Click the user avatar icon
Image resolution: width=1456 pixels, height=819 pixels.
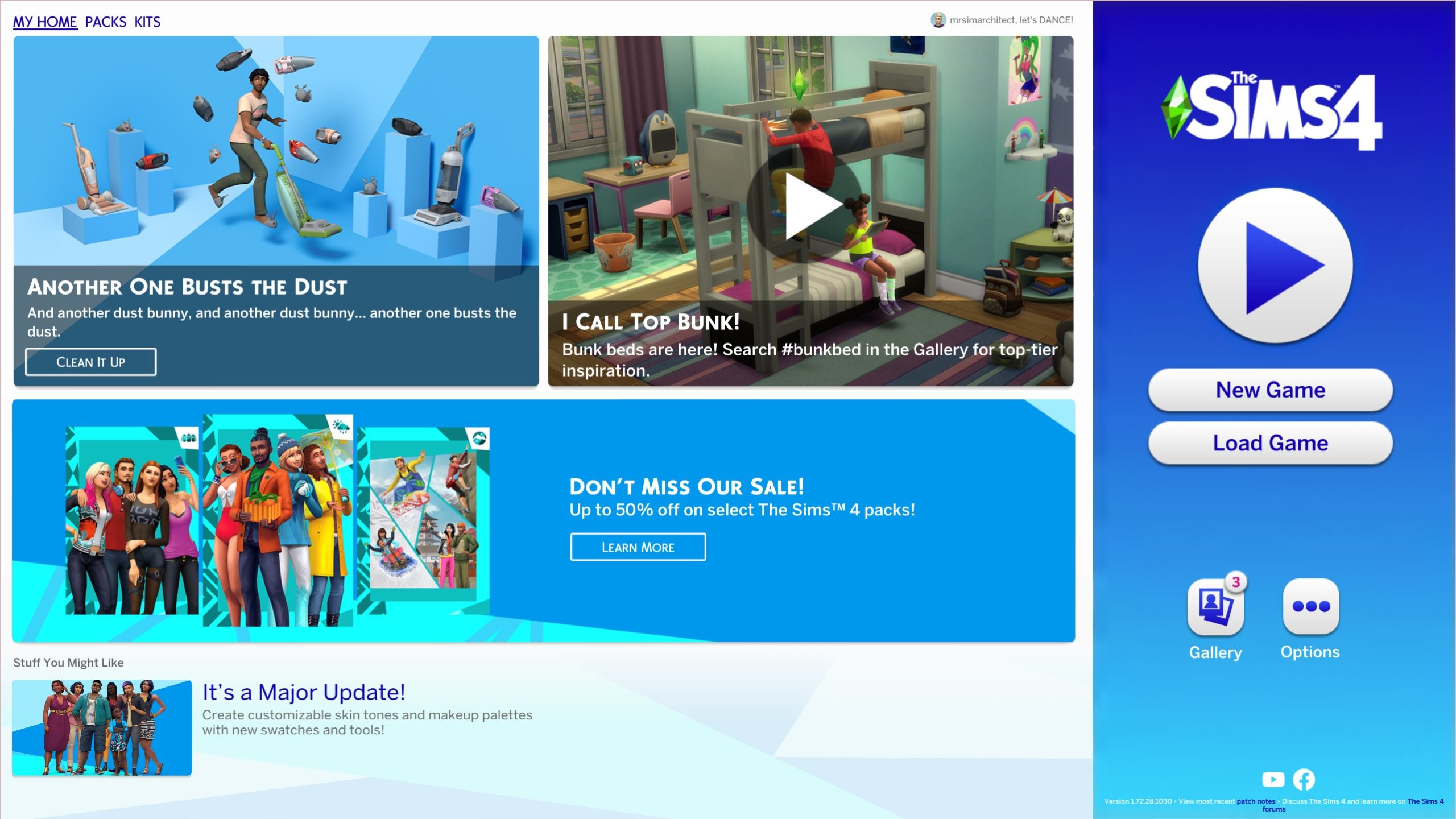coord(938,20)
